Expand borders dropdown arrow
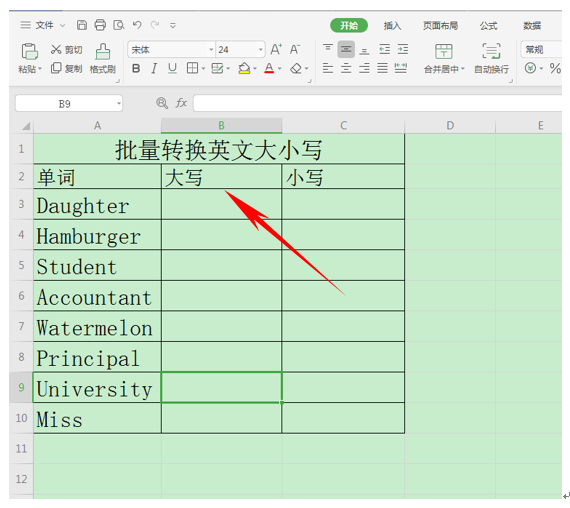 tap(203, 68)
